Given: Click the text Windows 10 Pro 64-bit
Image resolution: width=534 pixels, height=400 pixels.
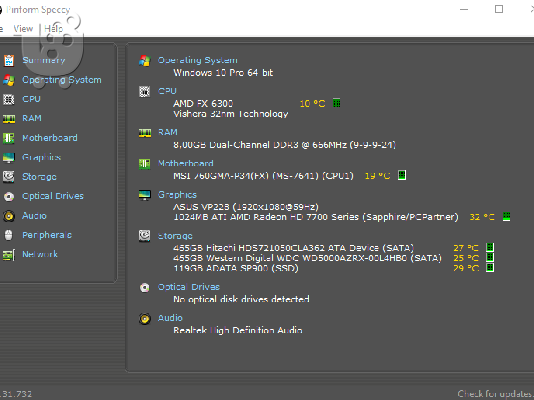Looking at the screenshot, I should click(223, 73).
